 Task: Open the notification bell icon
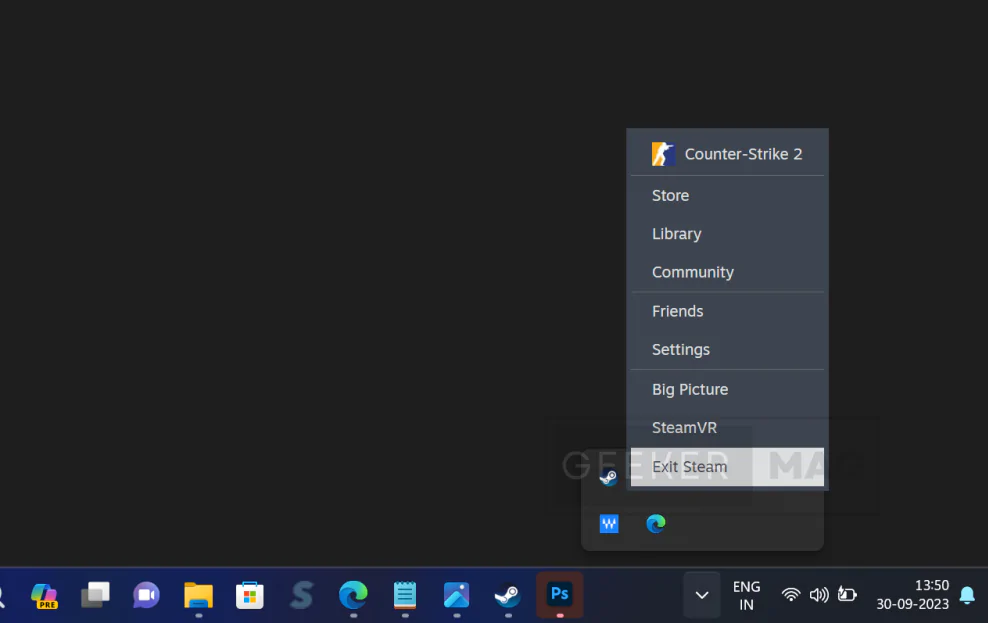[967, 595]
